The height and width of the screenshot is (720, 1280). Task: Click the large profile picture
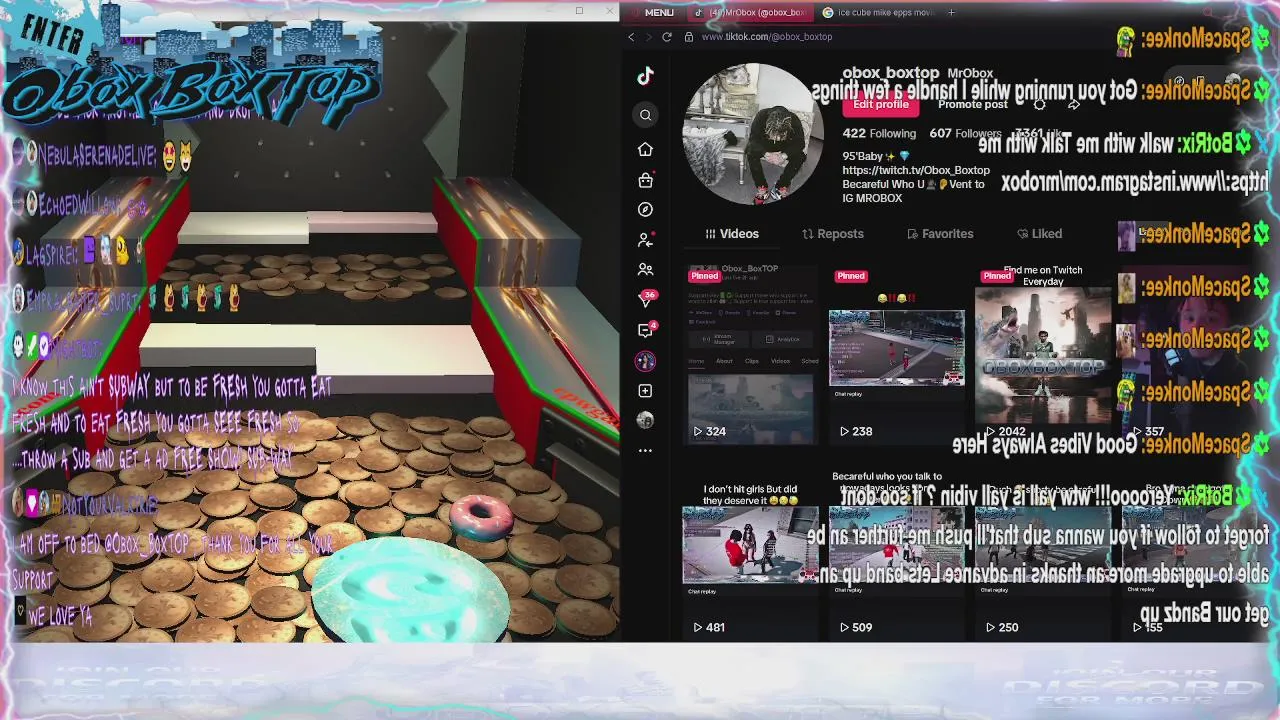pyautogui.click(x=753, y=133)
